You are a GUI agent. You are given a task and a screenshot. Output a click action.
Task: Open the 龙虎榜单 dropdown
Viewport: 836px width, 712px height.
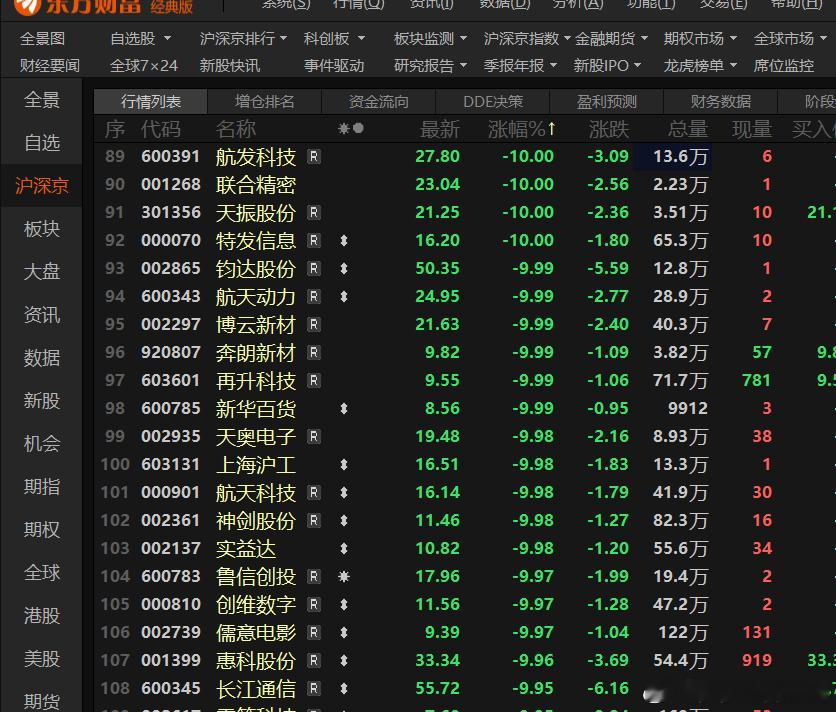click(700, 66)
